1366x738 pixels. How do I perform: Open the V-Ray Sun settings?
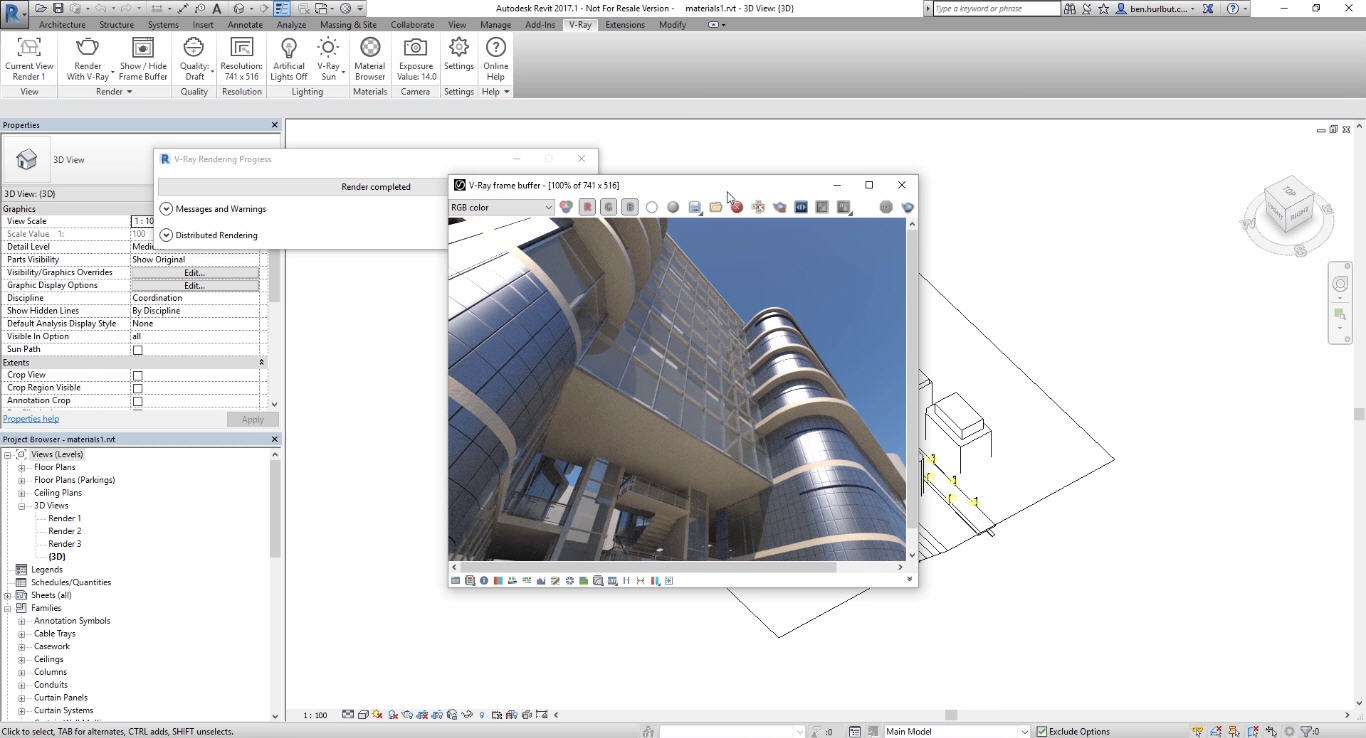328,58
